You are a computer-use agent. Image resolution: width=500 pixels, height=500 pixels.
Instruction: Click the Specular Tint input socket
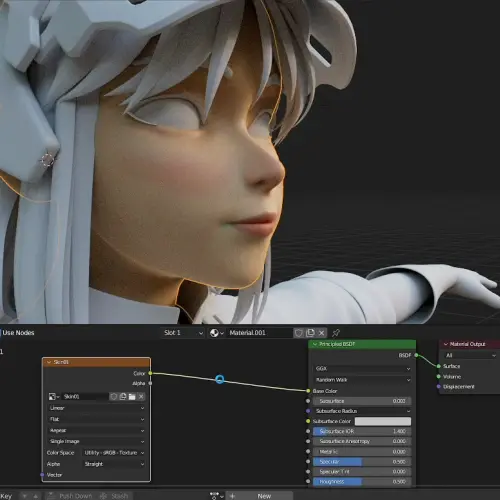coord(308,471)
